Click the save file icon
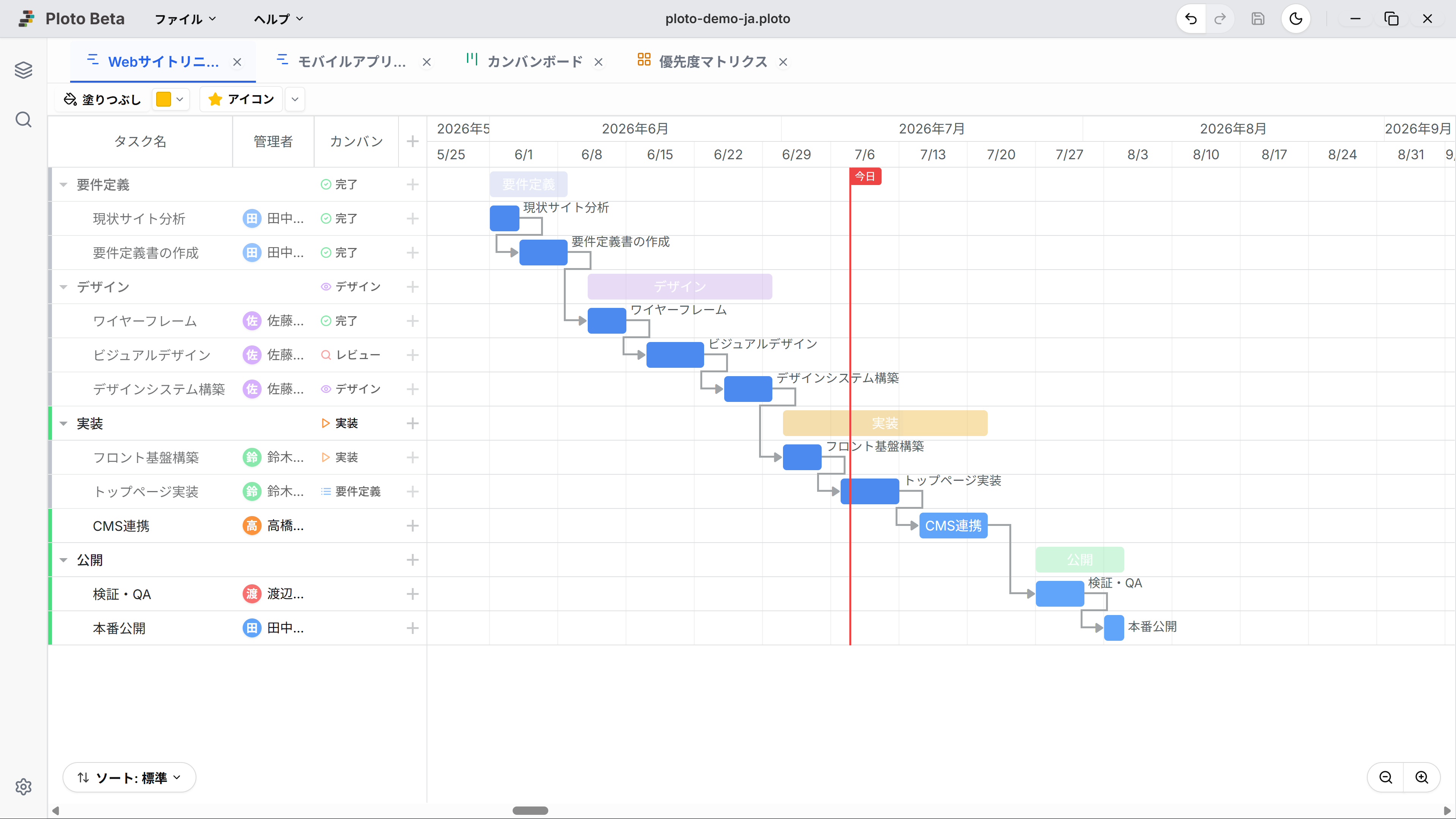 coord(1258,19)
